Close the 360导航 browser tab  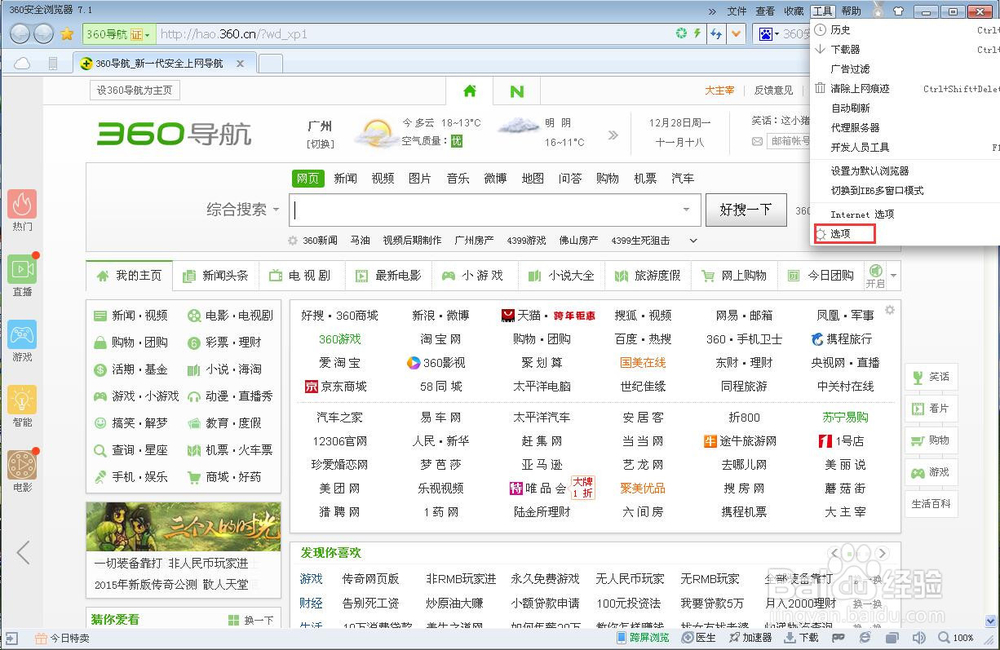(x=240, y=64)
